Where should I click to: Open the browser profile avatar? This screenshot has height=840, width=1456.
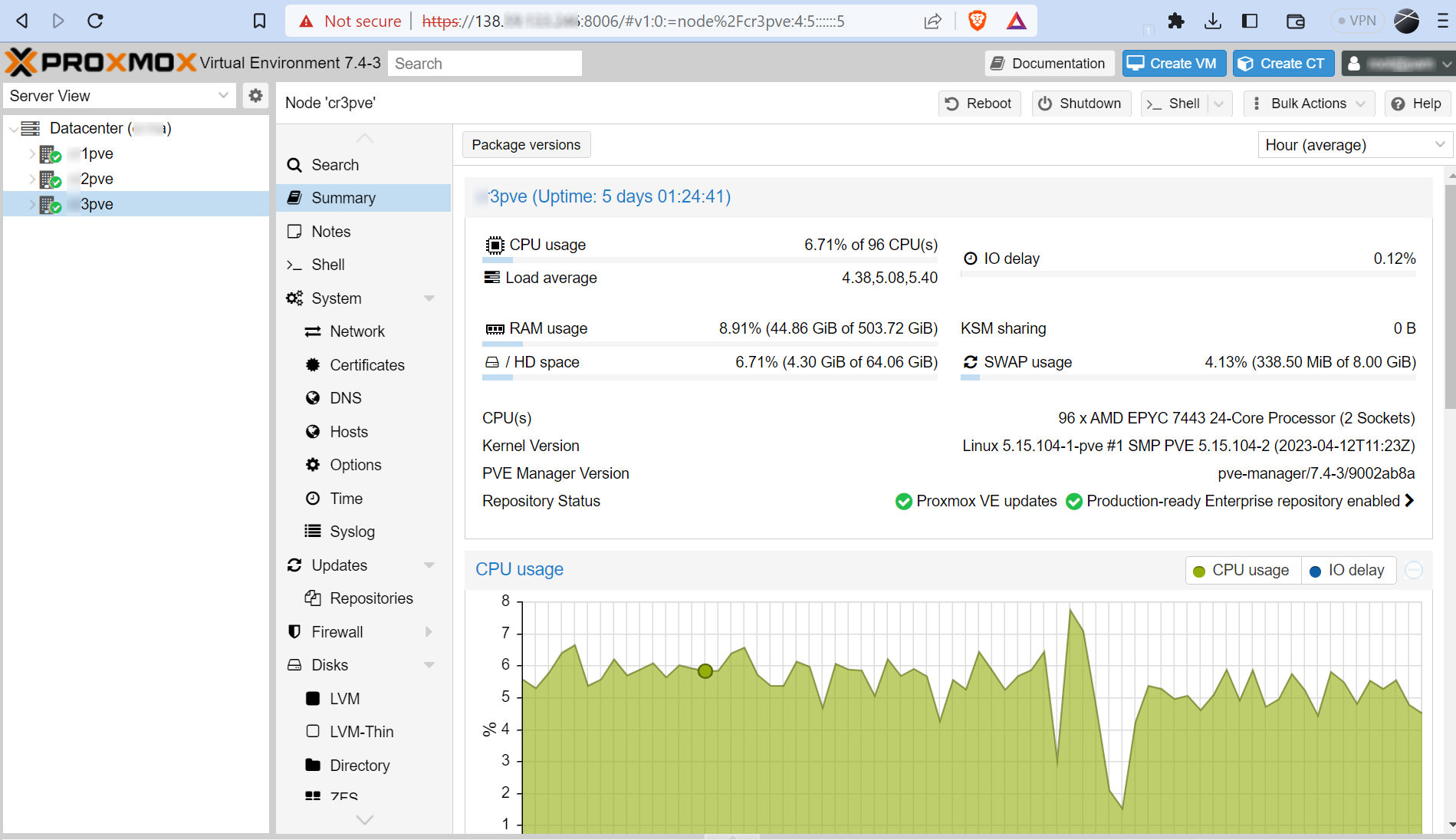pyautogui.click(x=1406, y=21)
